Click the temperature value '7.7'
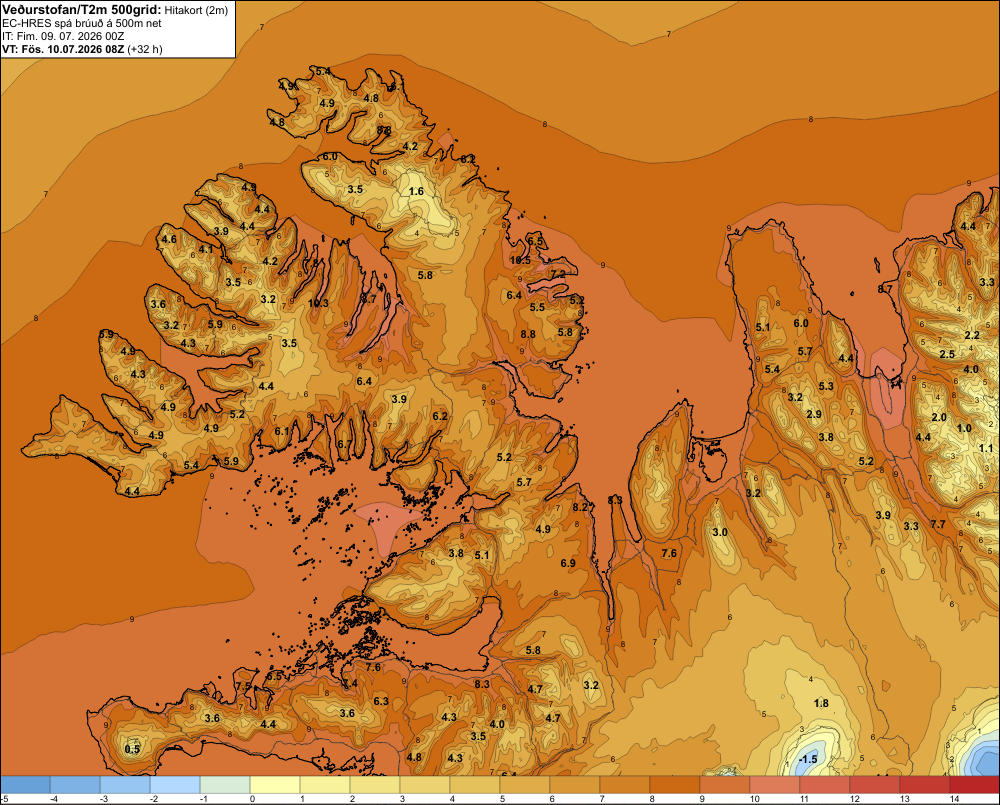 [938, 524]
